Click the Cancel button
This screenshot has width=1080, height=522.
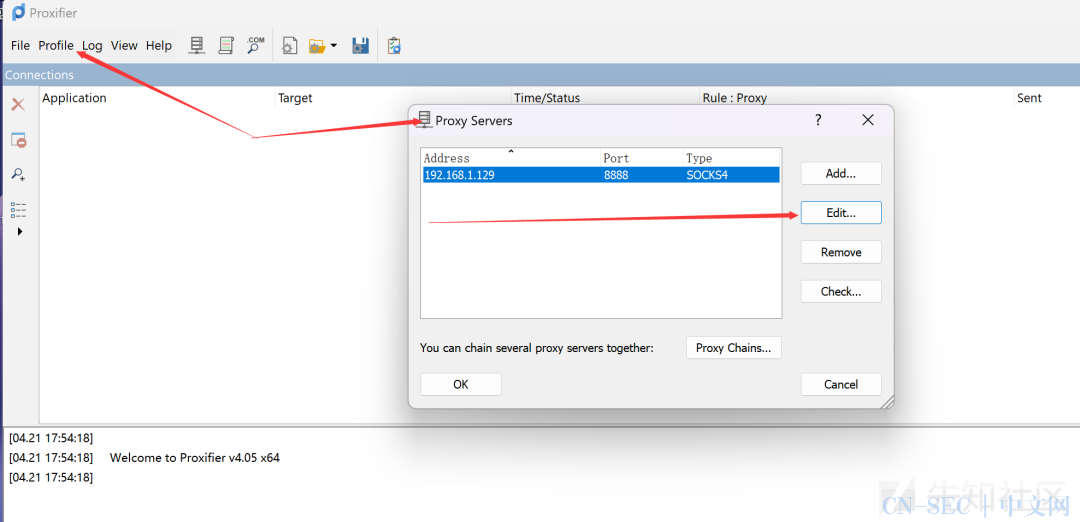841,384
